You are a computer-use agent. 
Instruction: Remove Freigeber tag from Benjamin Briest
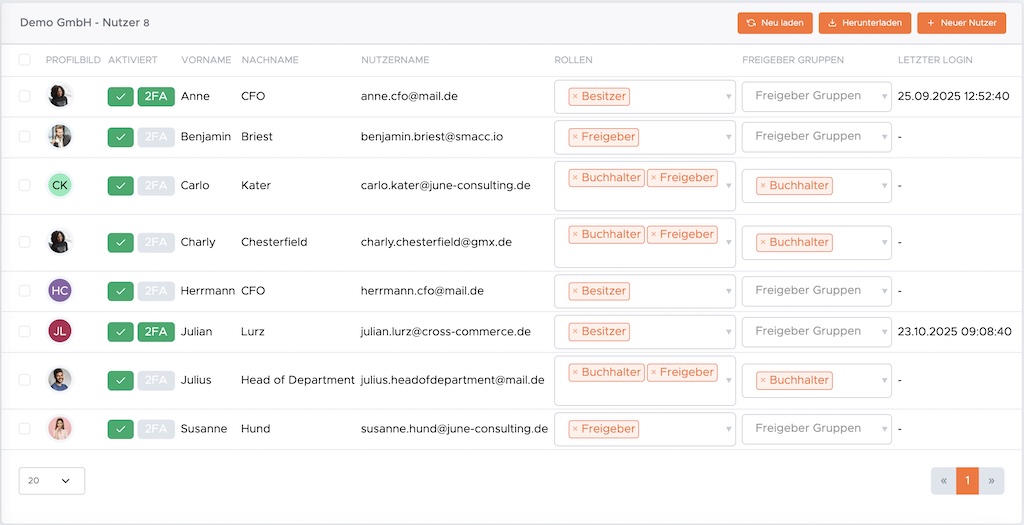pos(575,137)
